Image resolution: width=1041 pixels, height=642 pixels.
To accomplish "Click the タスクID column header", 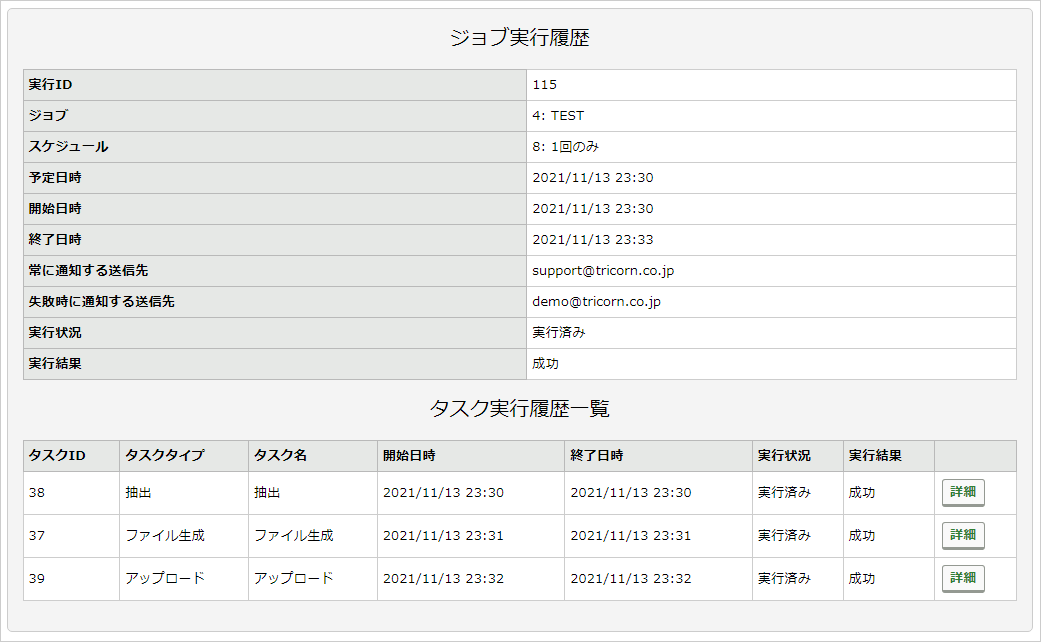I will (x=72, y=455).
